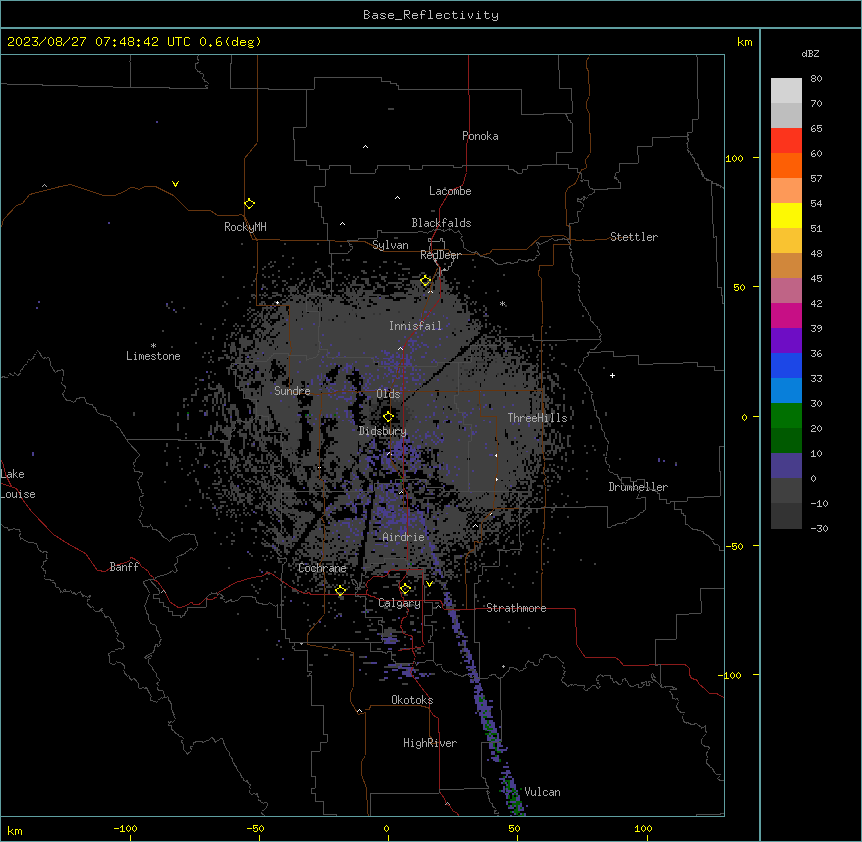Click the 100 tick on vertical axis
The width and height of the screenshot is (862, 842).
coord(734,158)
